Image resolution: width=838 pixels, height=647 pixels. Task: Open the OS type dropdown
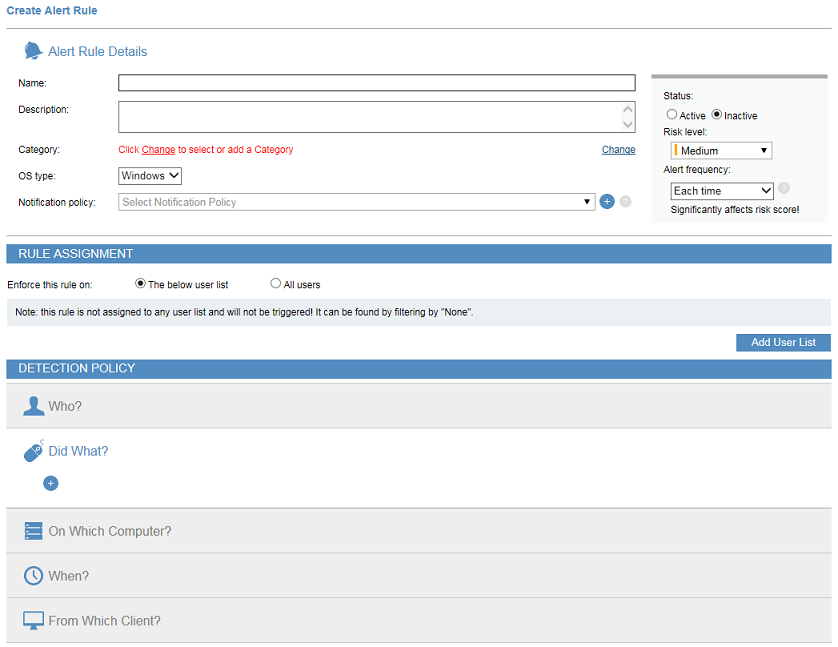150,176
